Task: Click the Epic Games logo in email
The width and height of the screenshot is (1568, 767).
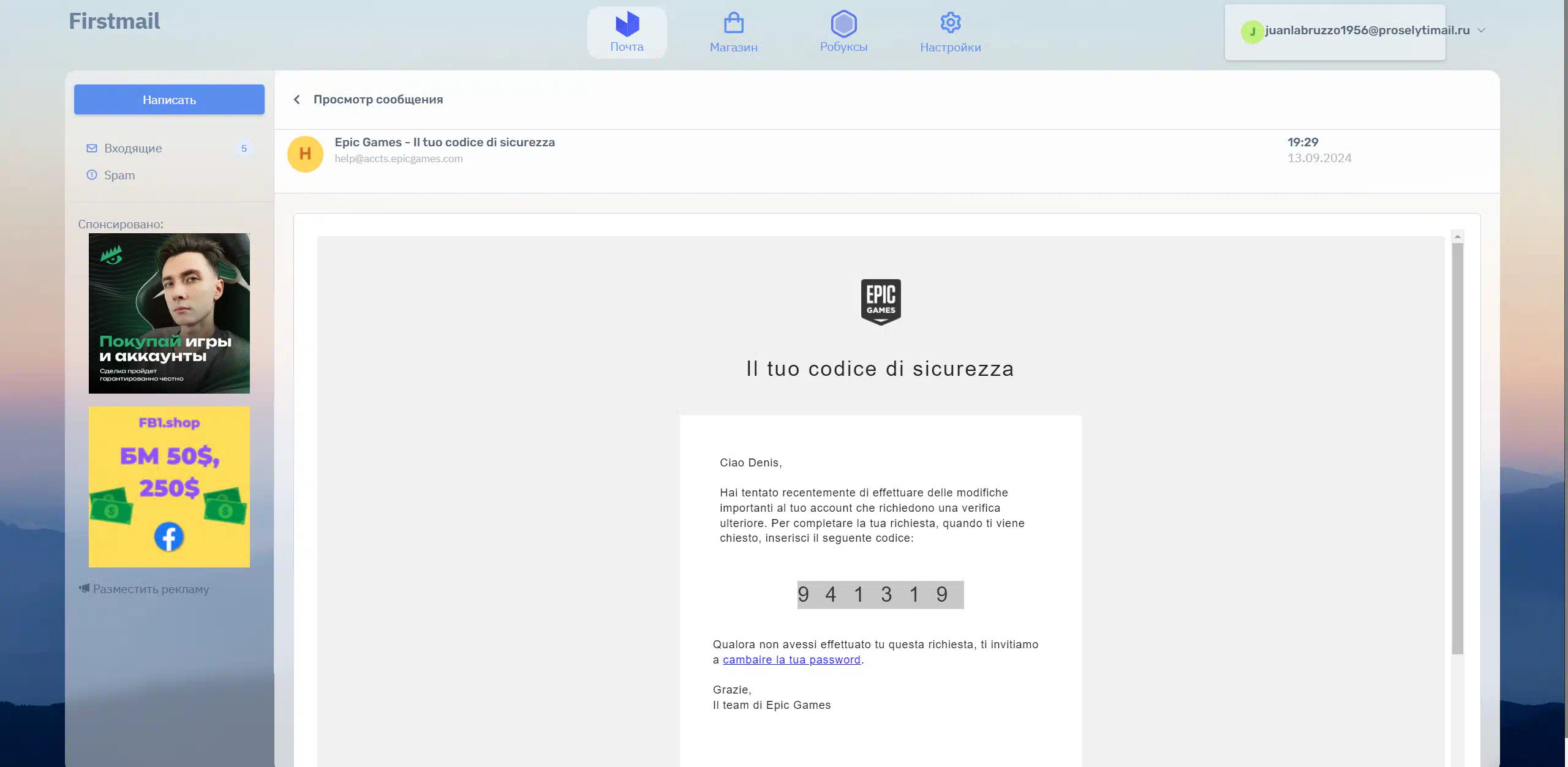Action: [x=880, y=302]
